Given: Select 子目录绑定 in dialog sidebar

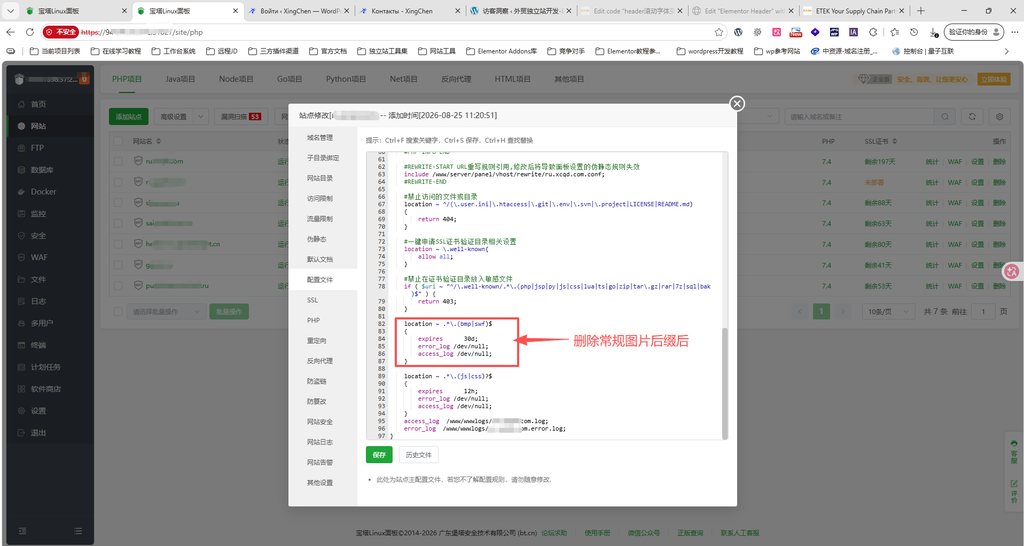Looking at the screenshot, I should click(x=323, y=158).
